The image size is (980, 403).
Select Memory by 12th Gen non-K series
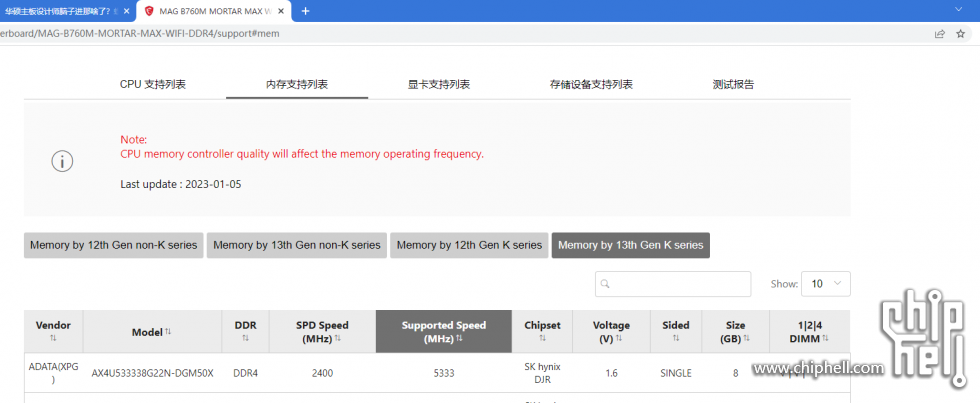[x=114, y=246]
